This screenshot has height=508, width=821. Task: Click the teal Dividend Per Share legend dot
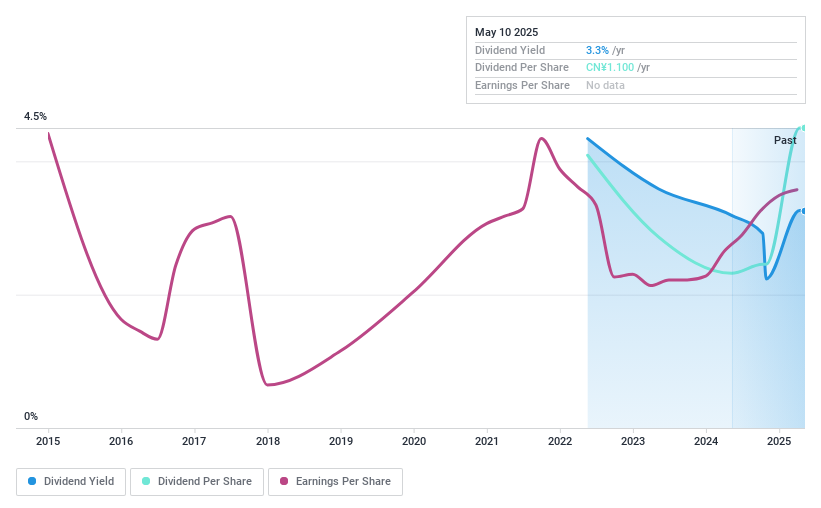click(146, 481)
